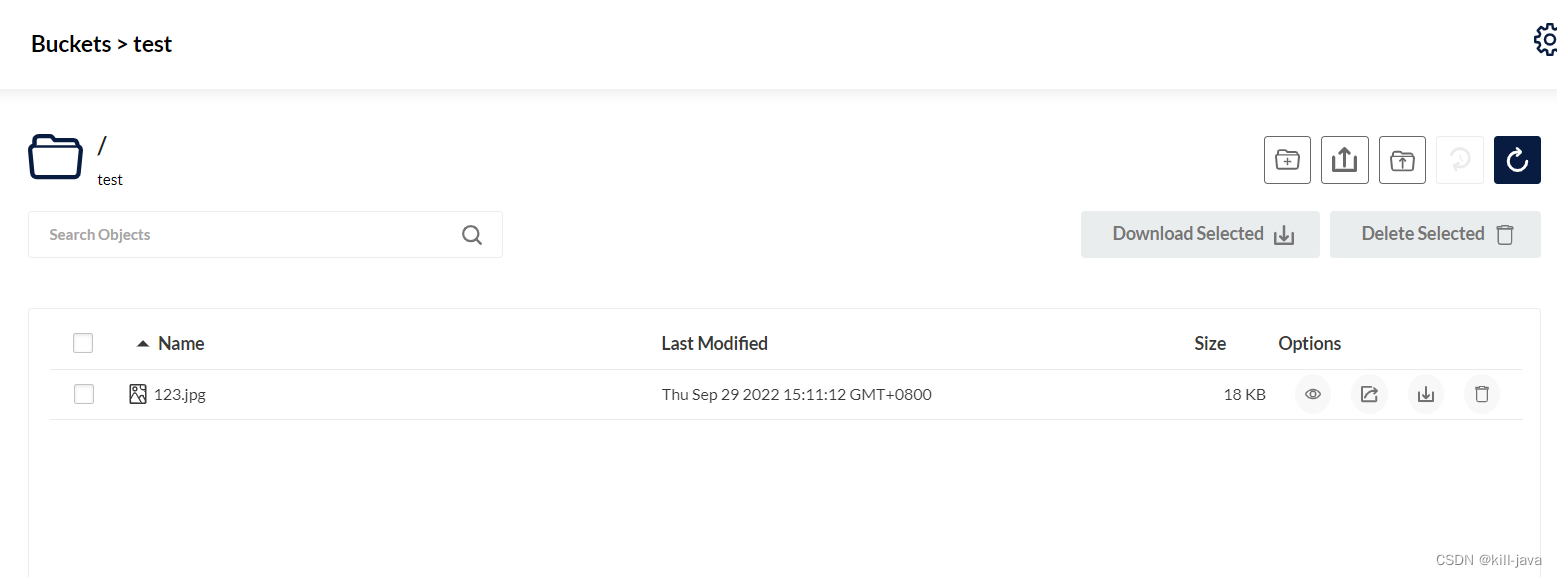The height and width of the screenshot is (577, 1557).
Task: Select the 123.jpg row checkbox
Action: coord(84,394)
